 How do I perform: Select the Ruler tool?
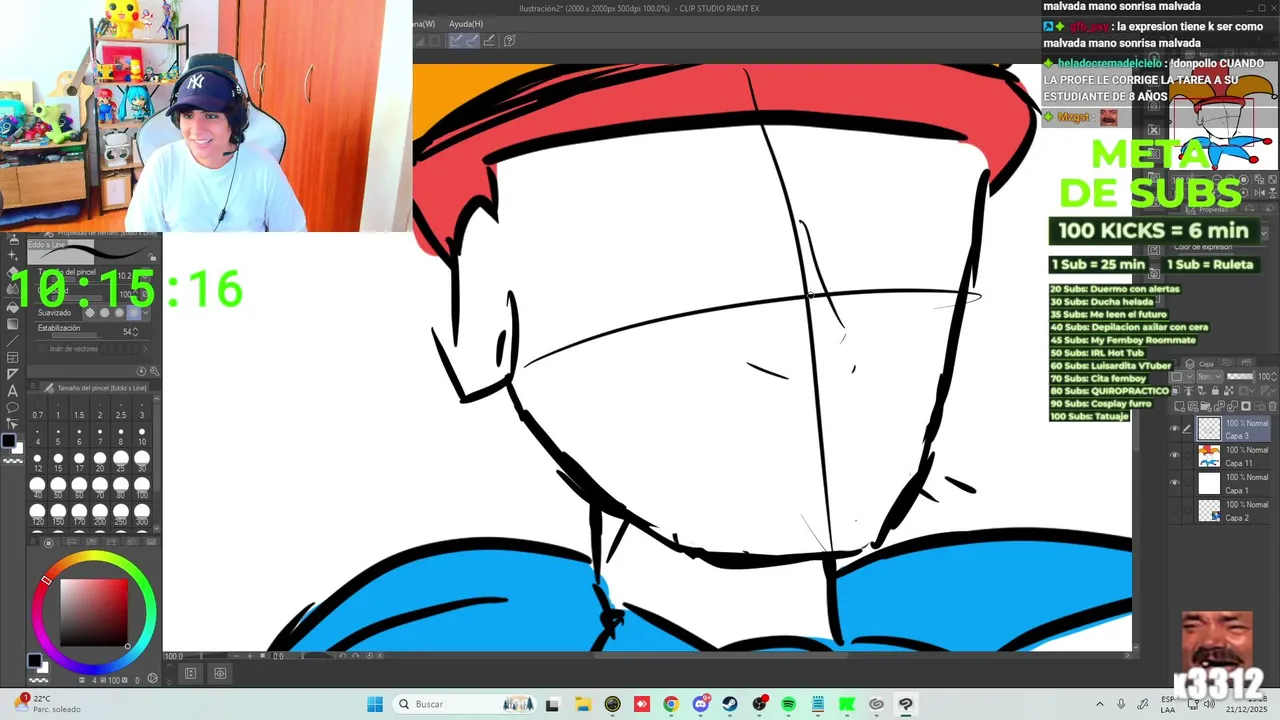click(x=13, y=374)
